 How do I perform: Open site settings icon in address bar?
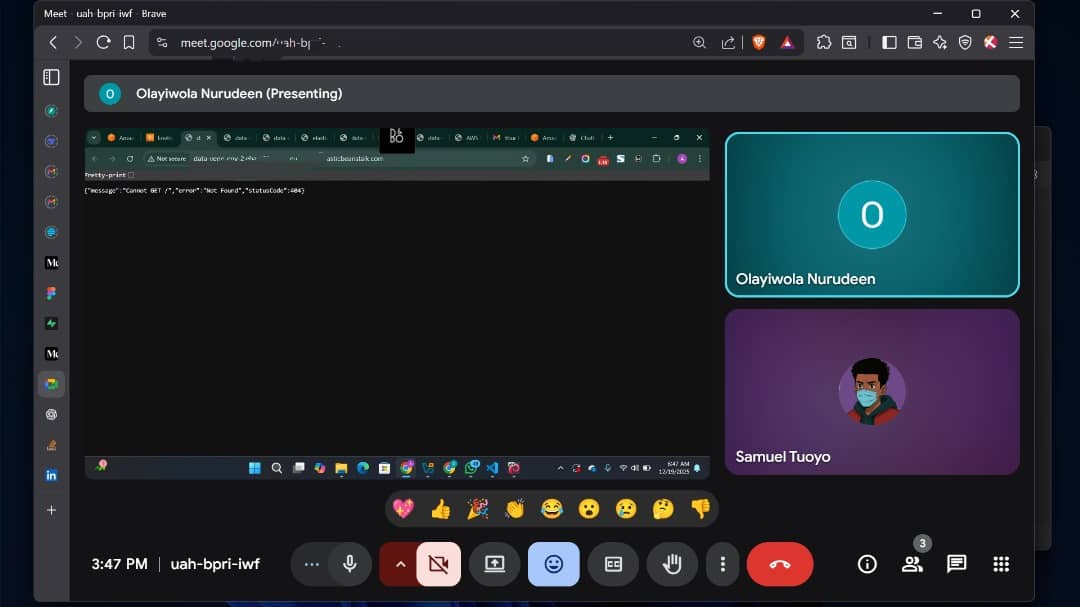coord(162,43)
